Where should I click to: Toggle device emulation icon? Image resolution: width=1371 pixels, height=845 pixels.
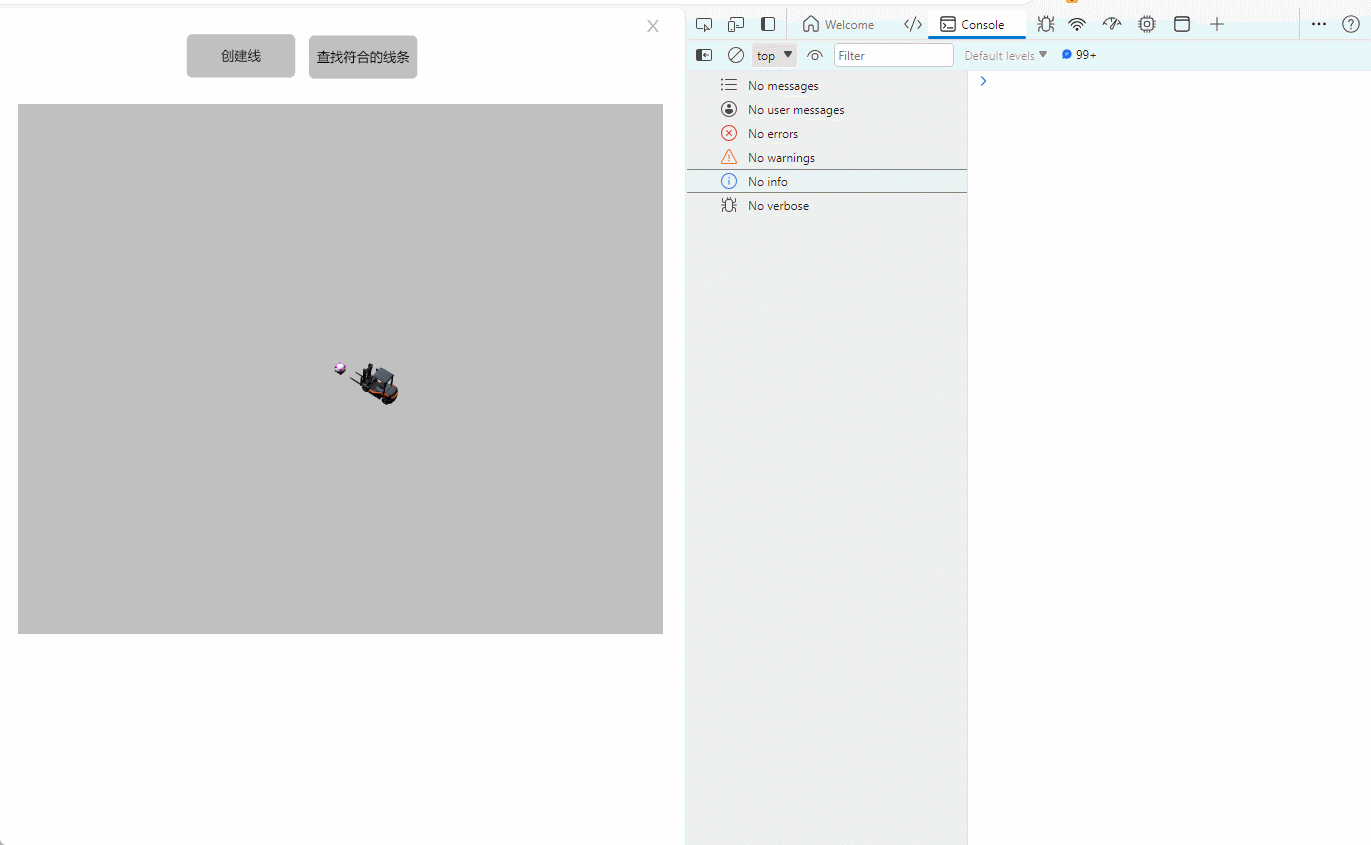[736, 24]
